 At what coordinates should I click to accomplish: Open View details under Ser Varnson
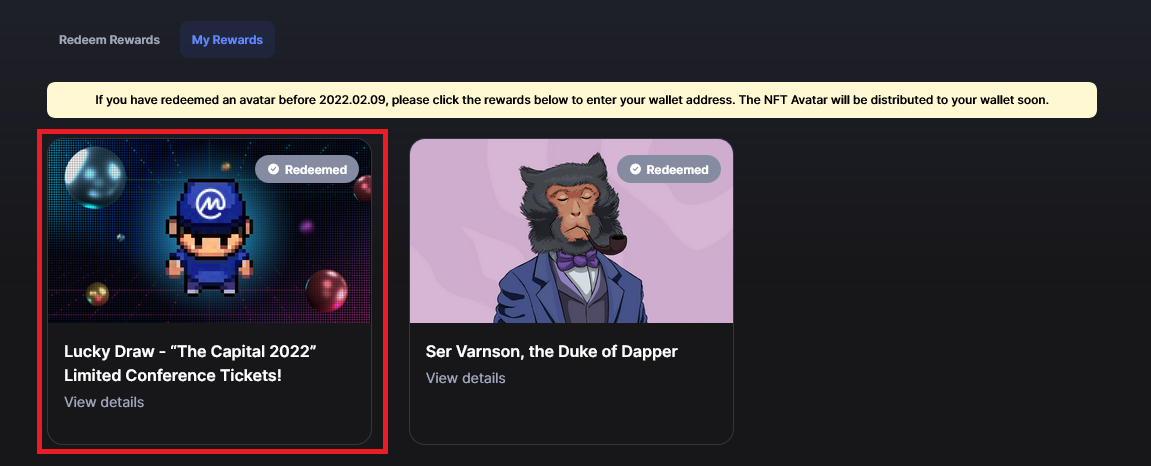click(x=465, y=378)
